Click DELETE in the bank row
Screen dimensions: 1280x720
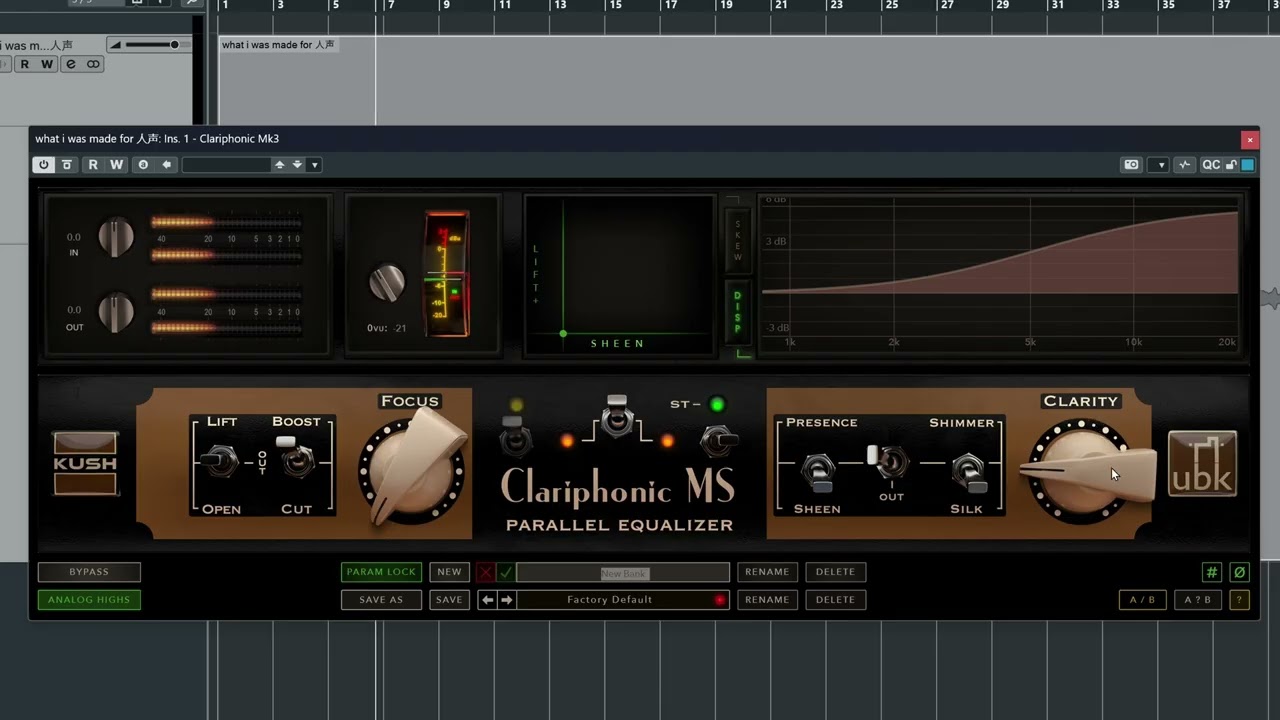click(x=835, y=572)
